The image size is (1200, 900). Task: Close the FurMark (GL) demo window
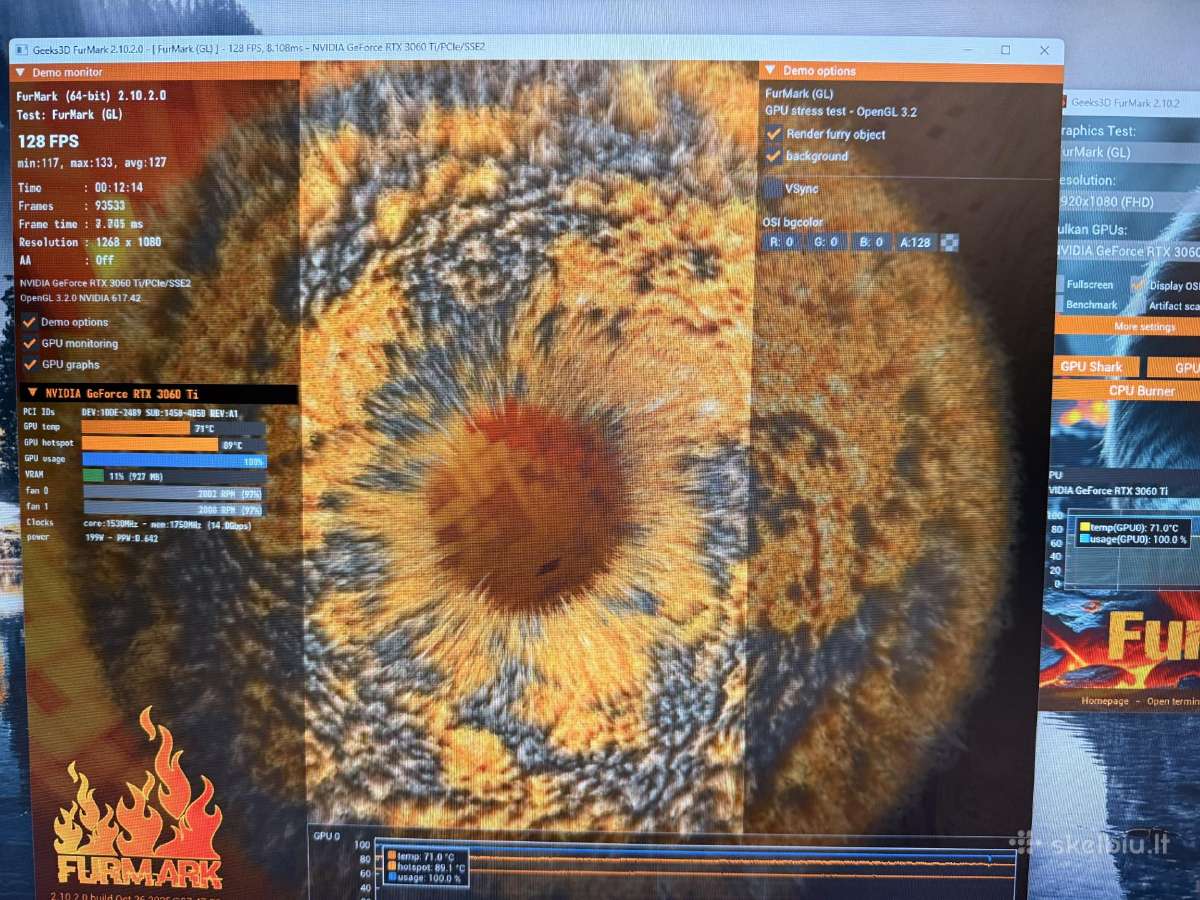(1044, 49)
